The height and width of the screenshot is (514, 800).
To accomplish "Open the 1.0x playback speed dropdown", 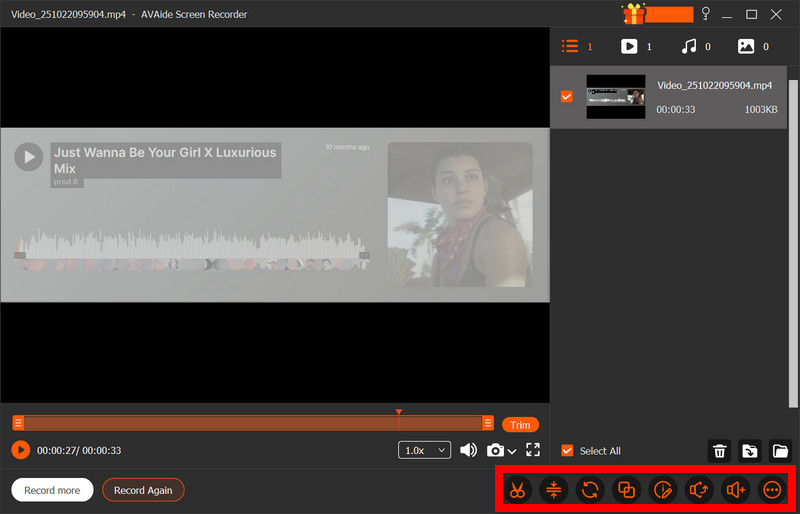I will (x=424, y=450).
